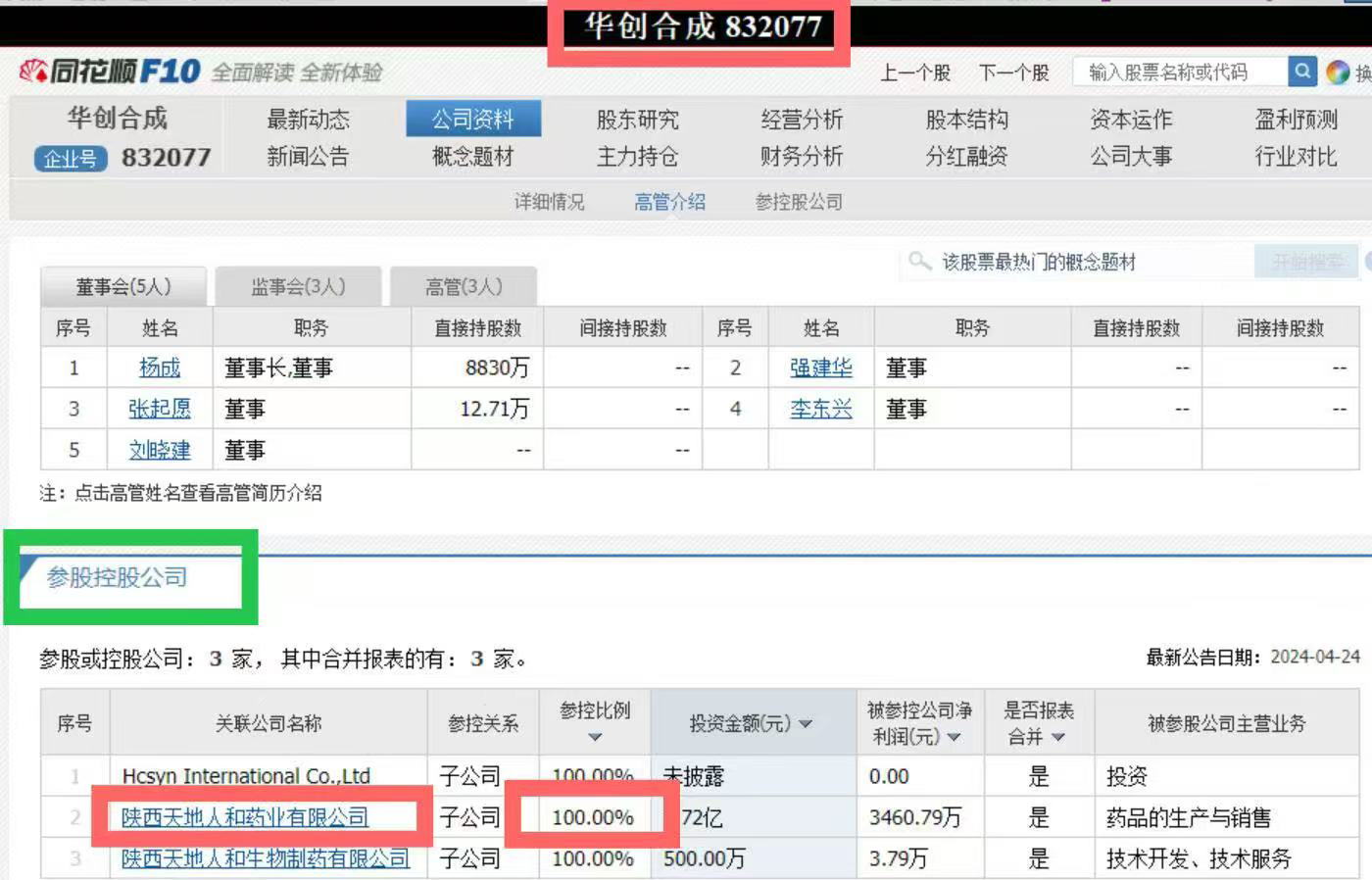Open 陕西天地人和药业有限公司 link
This screenshot has width=1372, height=880.
point(245,817)
